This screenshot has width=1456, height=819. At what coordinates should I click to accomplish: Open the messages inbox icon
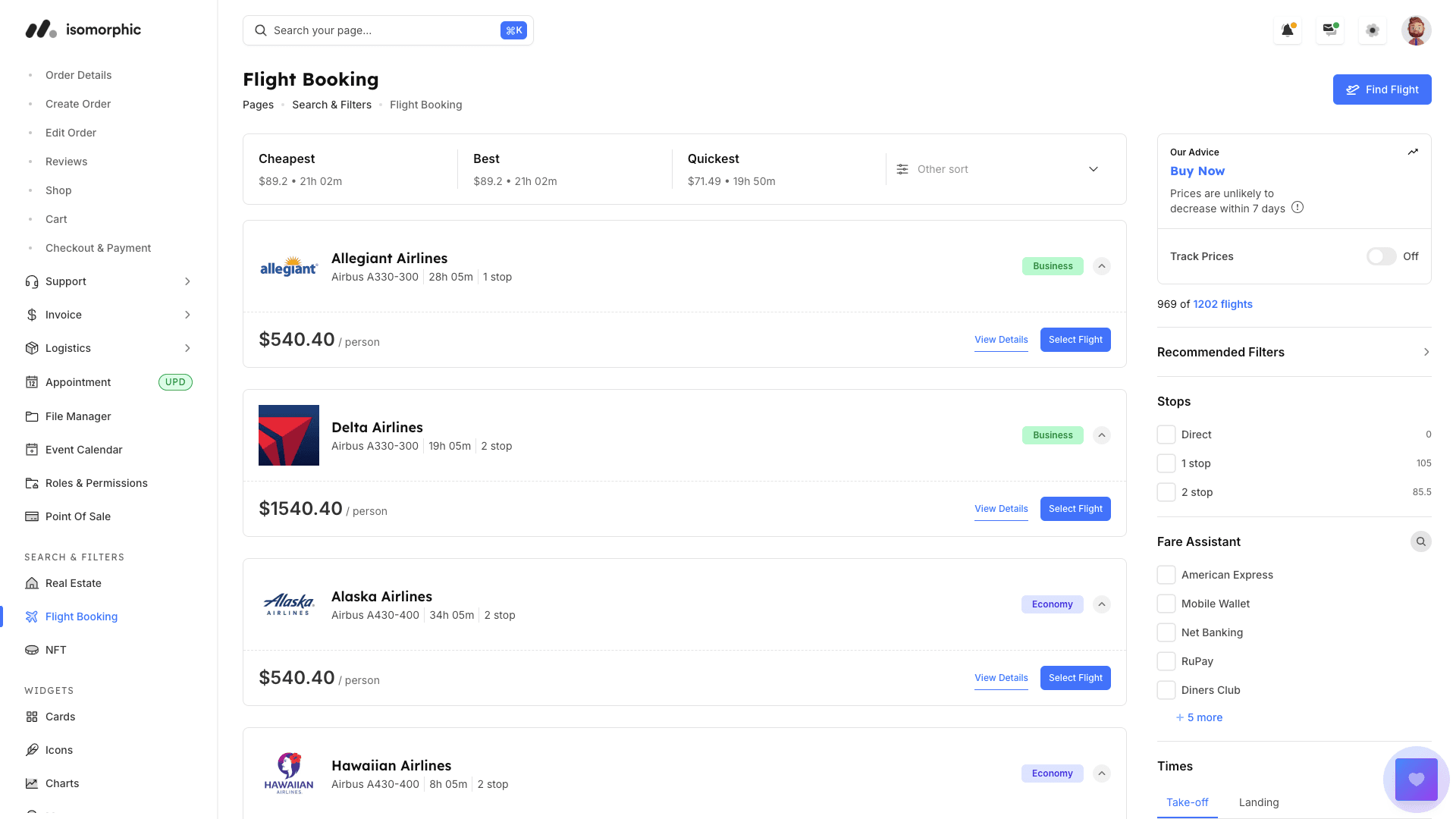[x=1329, y=30]
